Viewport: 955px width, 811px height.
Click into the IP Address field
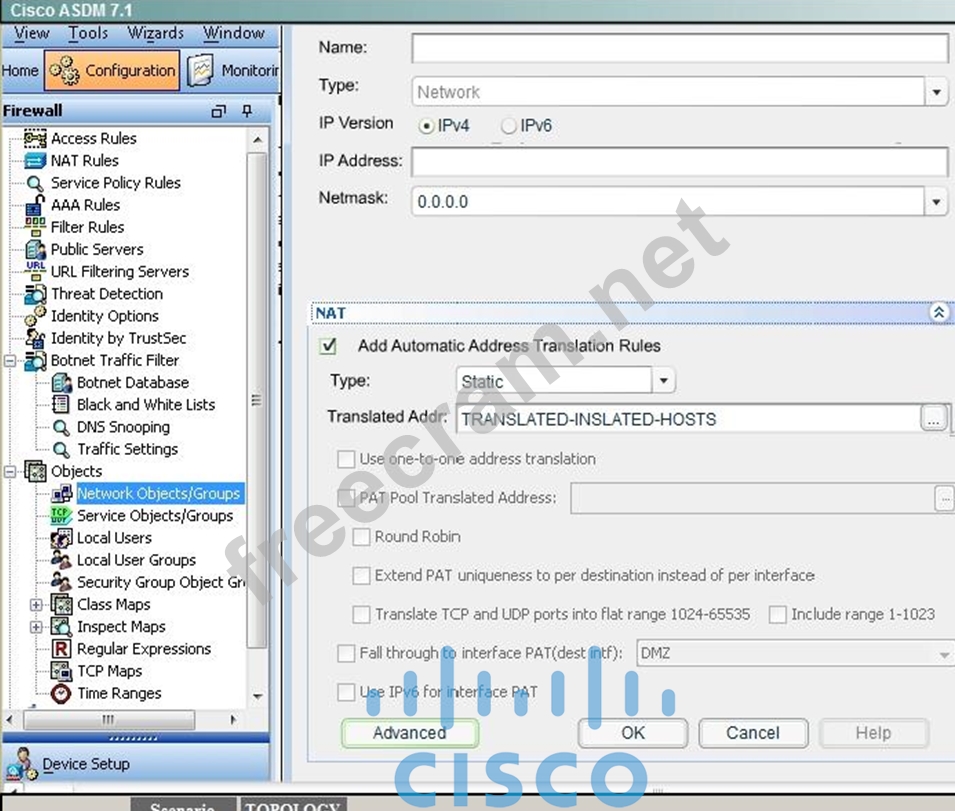pos(679,161)
